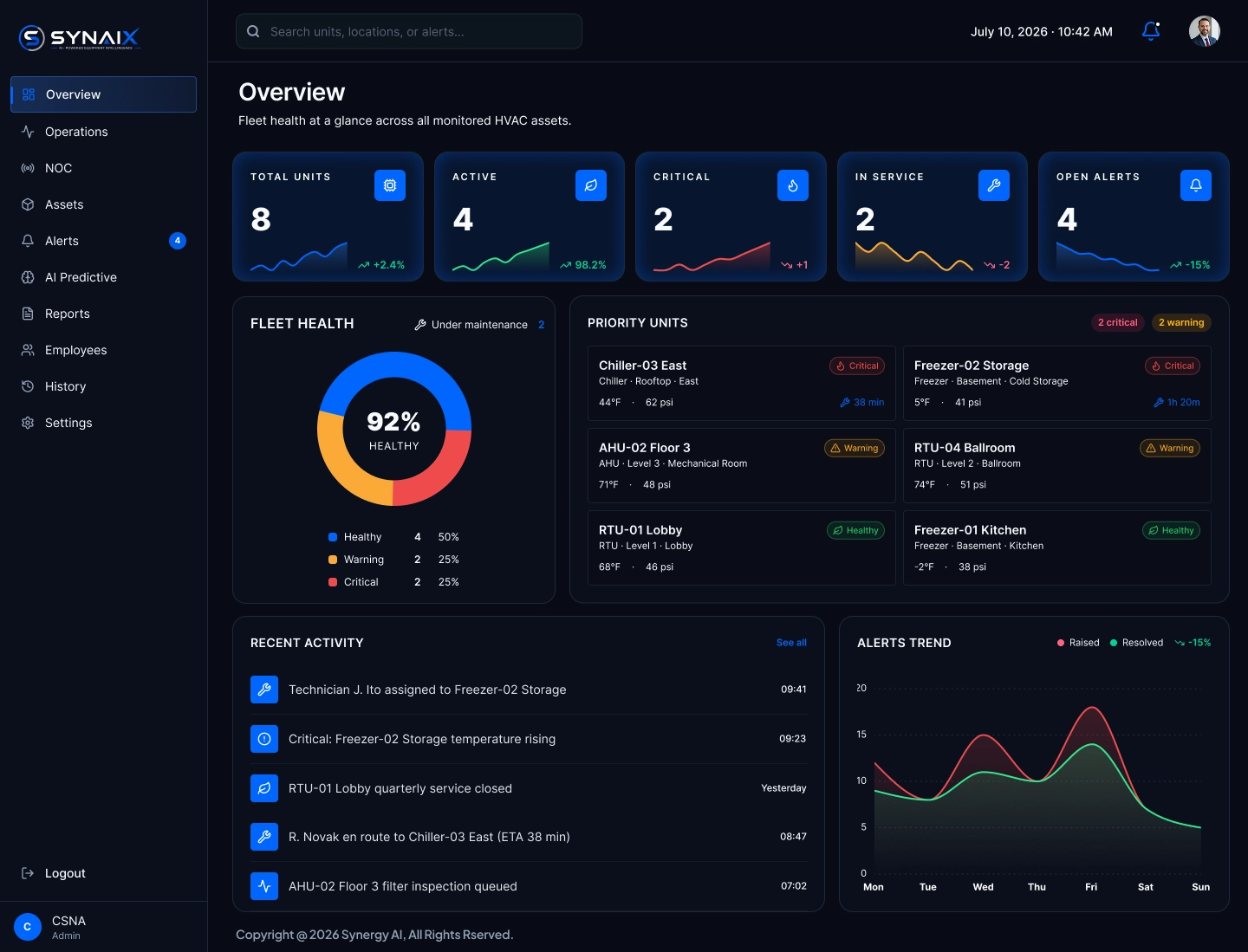Go to Operations in the sidebar
Screen dimensions: 1248x952
coord(103,132)
